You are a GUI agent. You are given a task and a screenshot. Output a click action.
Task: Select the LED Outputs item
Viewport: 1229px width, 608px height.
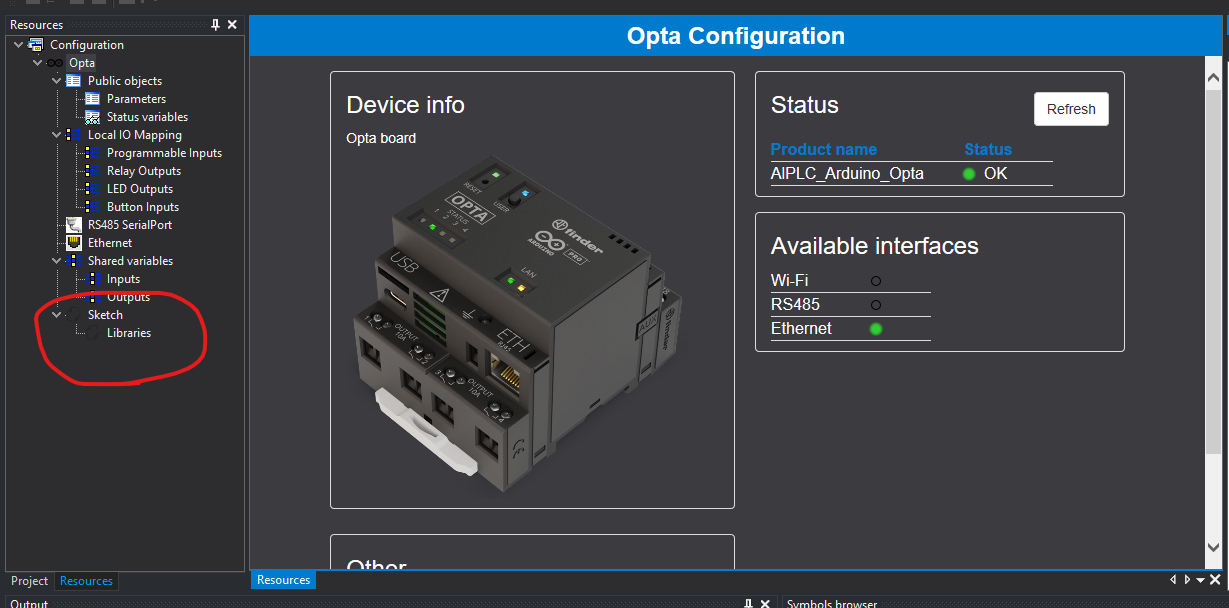94,188
